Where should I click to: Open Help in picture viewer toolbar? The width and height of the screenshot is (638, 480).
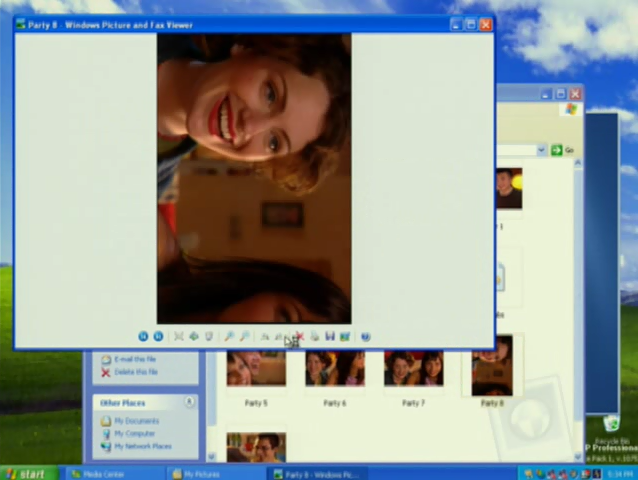pos(365,337)
